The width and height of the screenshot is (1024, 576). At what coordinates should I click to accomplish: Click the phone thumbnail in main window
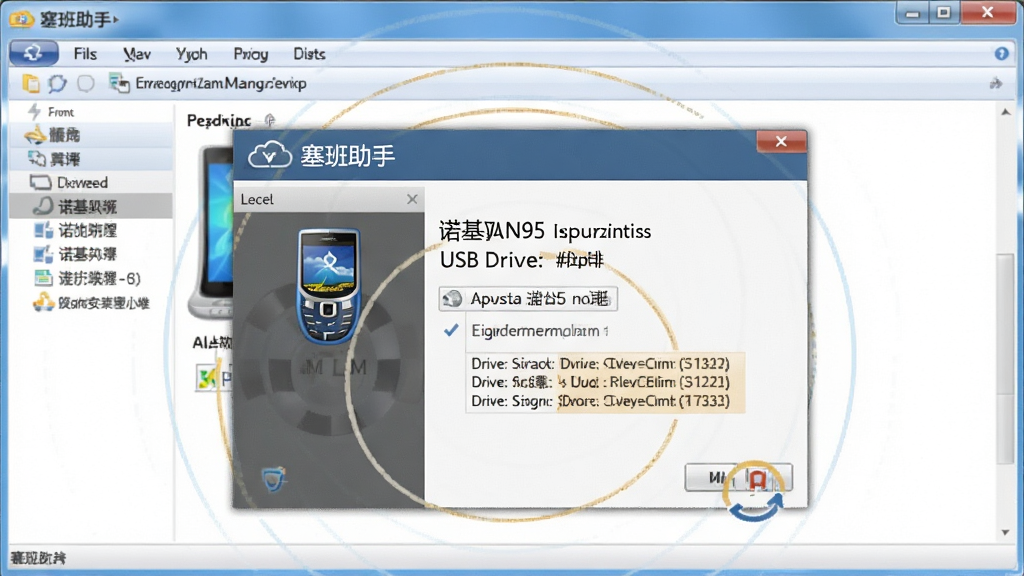[212, 232]
